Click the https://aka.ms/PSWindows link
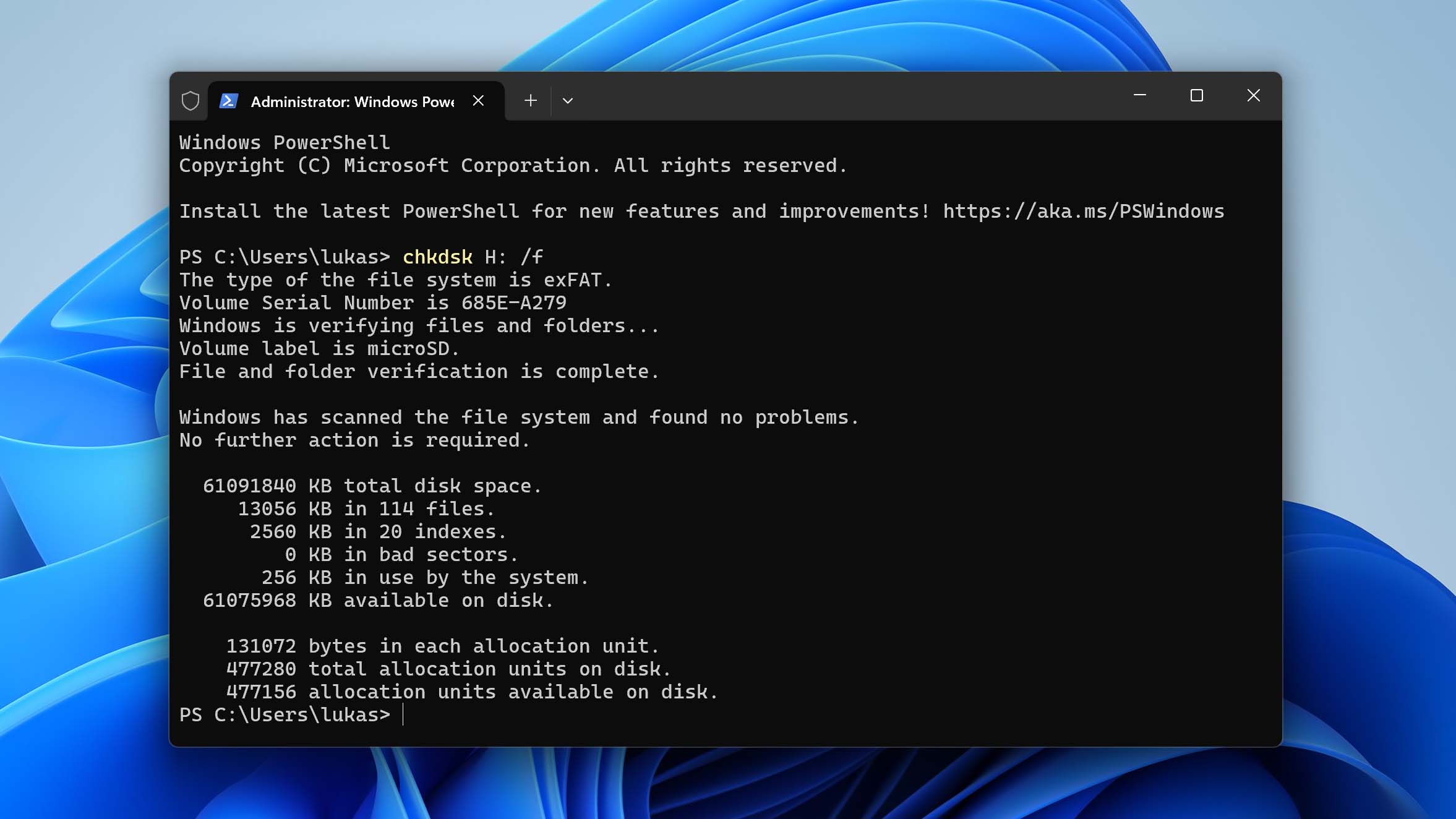 tap(1084, 212)
